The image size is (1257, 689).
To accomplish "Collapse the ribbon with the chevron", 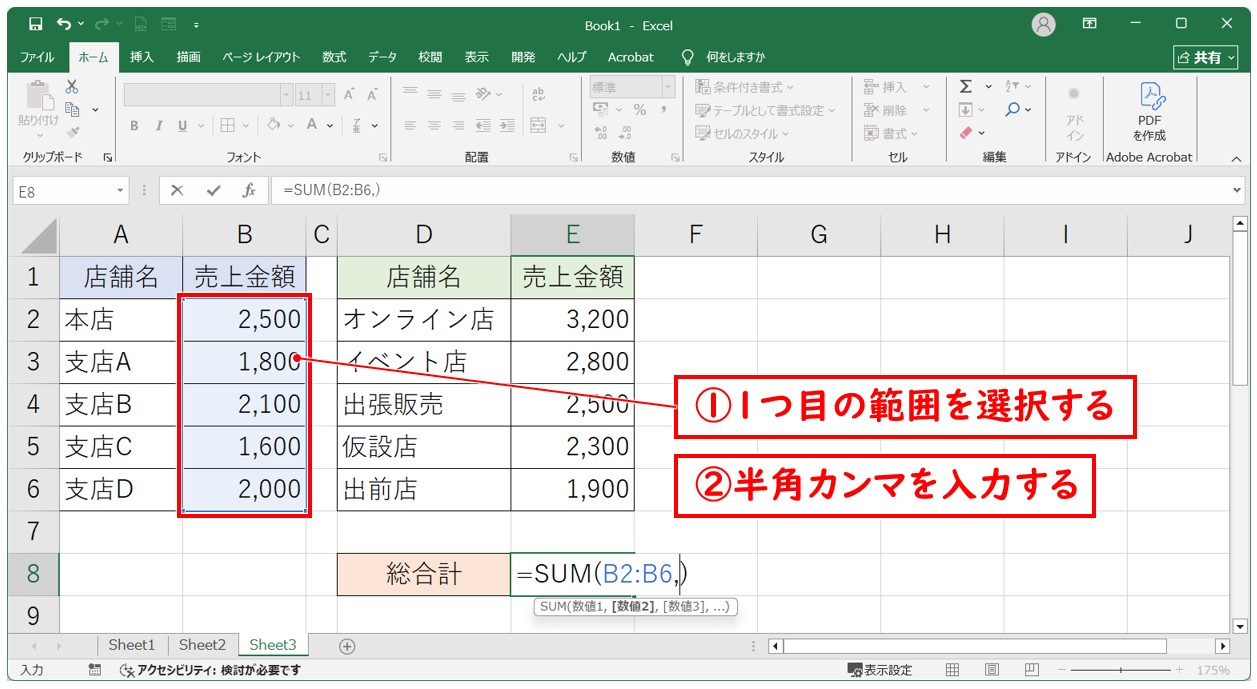I will pos(1236,159).
